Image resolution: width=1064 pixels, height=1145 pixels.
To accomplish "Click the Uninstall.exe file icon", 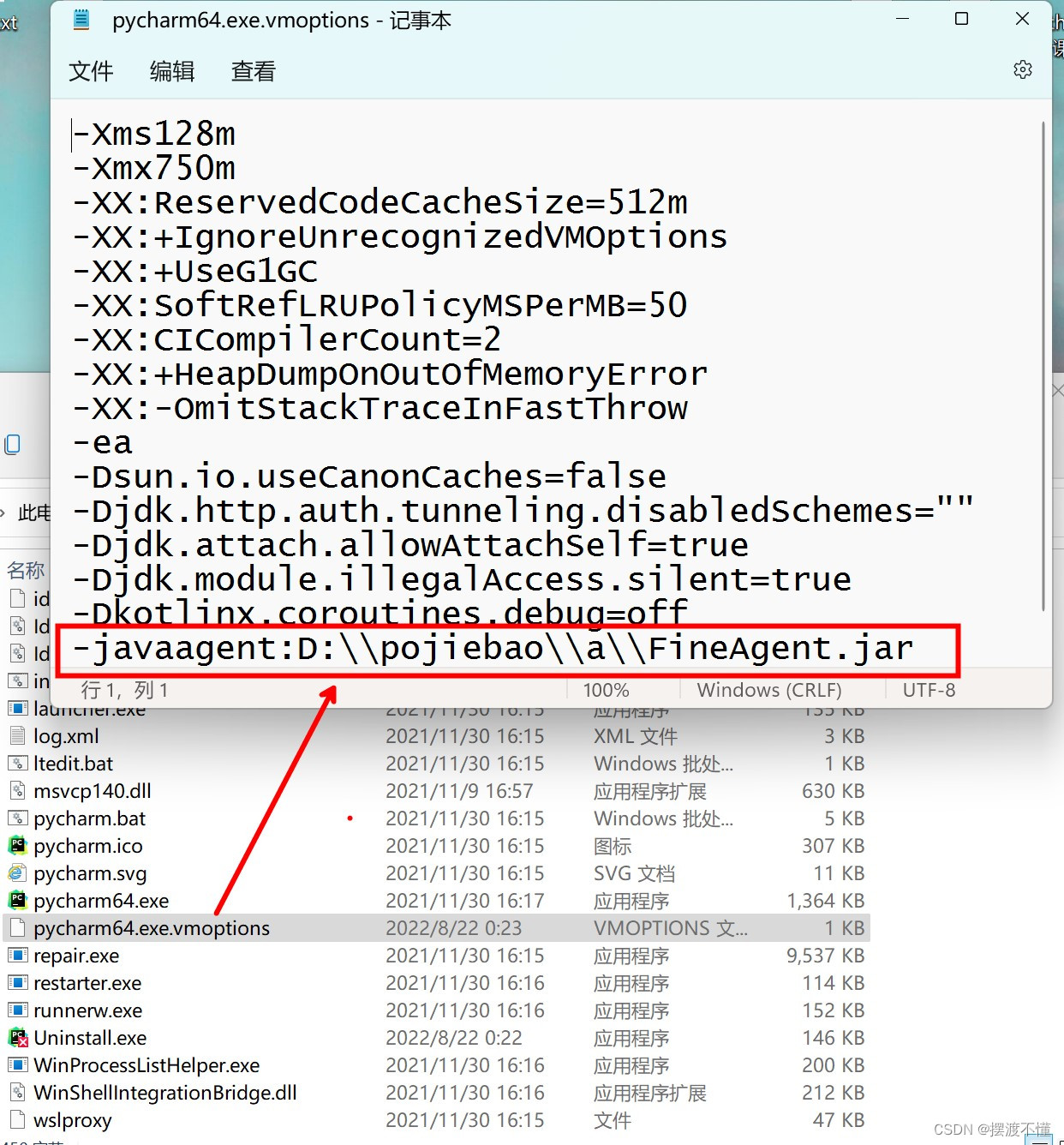I will tap(18, 1038).
